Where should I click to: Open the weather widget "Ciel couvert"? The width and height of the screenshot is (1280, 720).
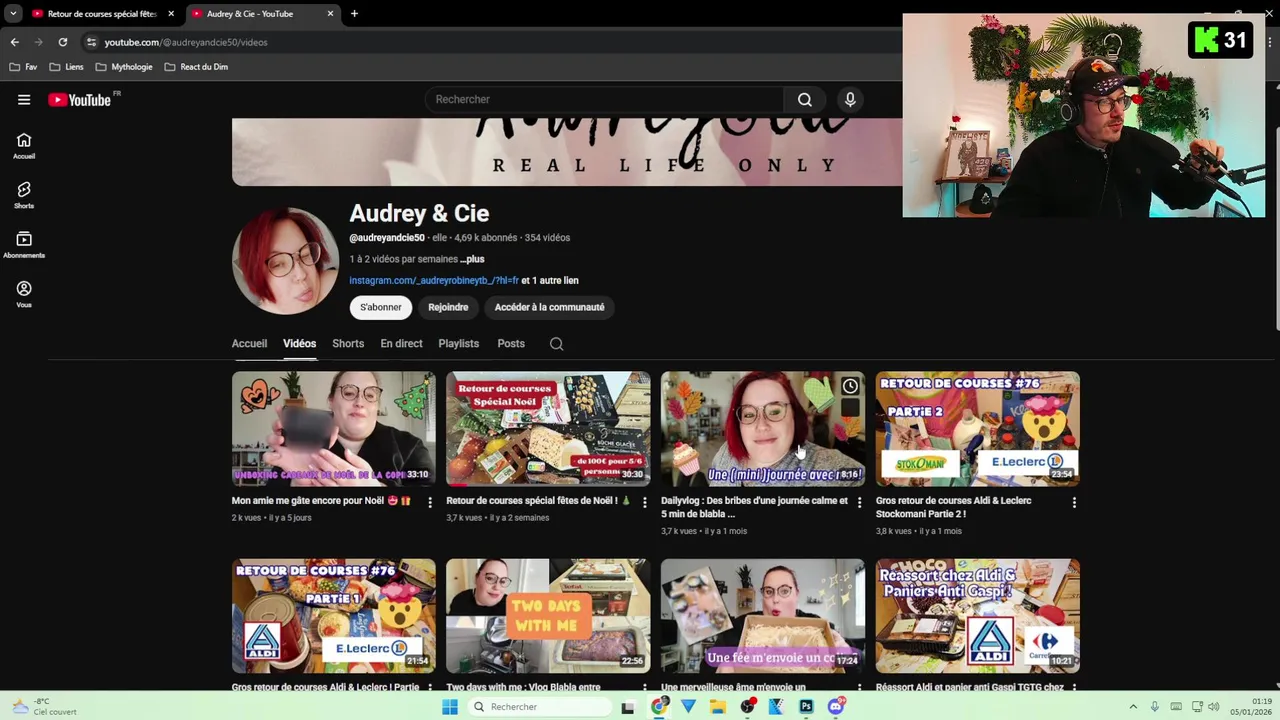tap(44, 707)
